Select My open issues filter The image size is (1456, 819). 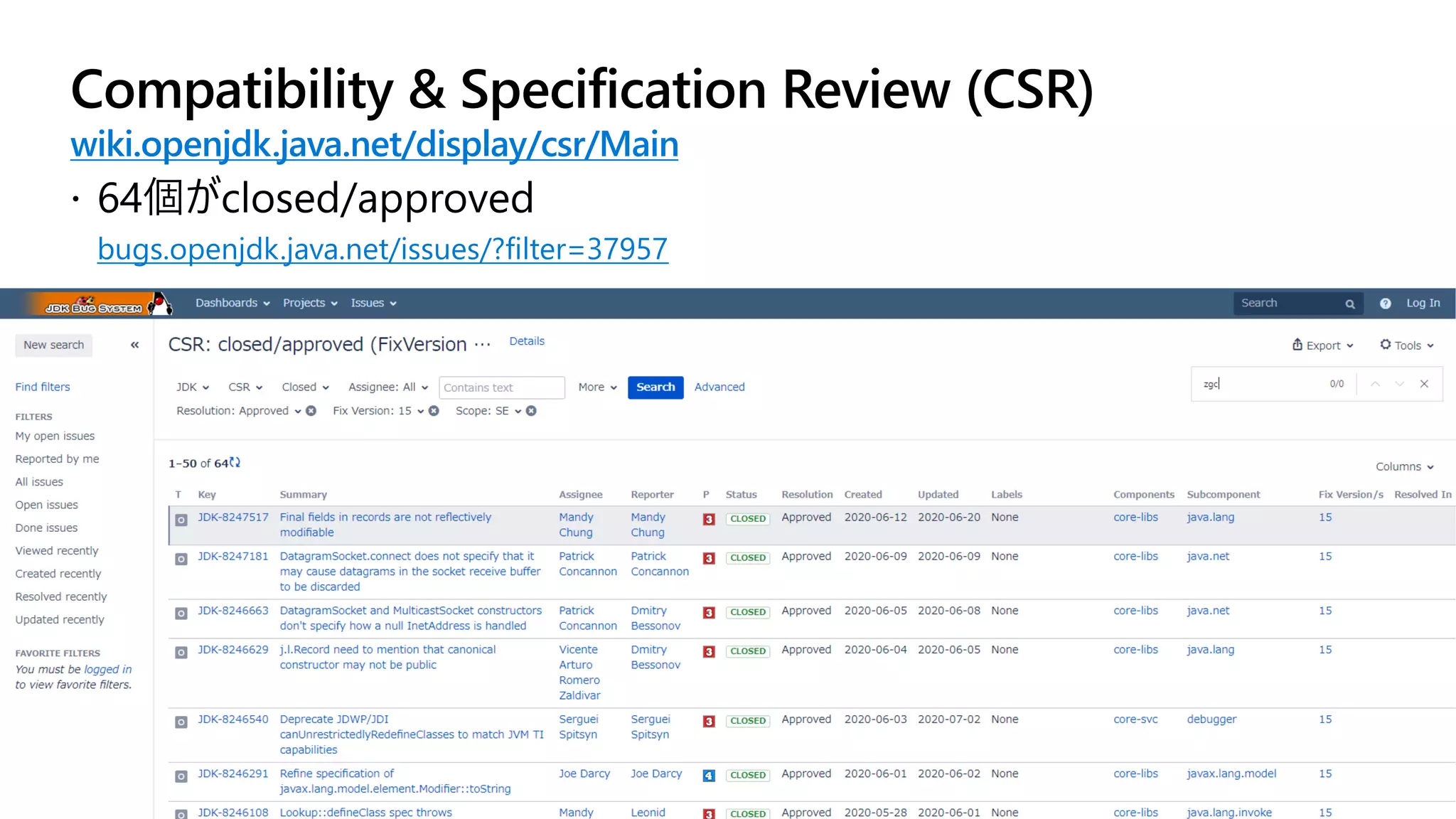pos(55,437)
